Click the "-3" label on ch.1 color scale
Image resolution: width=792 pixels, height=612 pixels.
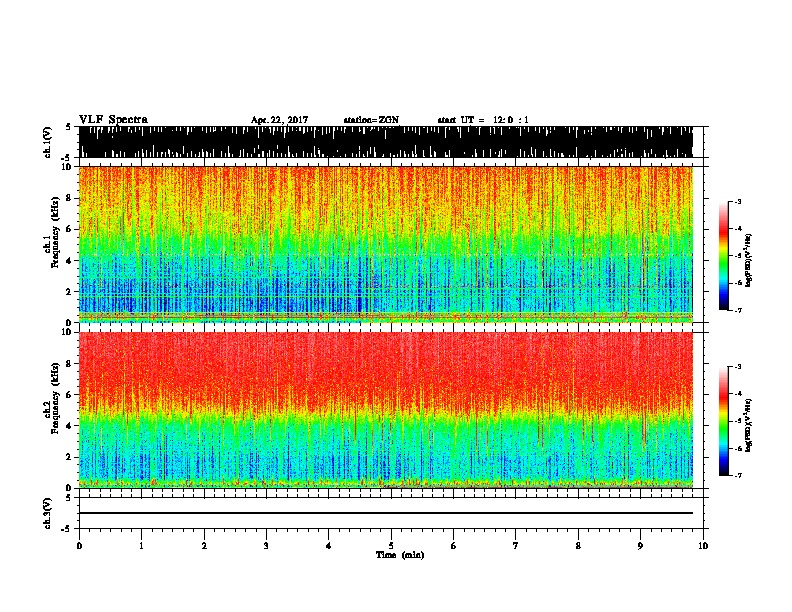737,201
